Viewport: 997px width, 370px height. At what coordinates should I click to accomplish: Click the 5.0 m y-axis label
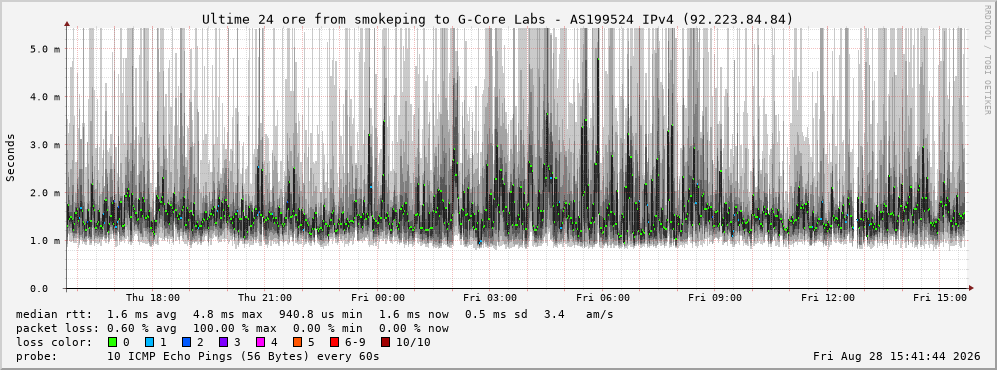click(45, 49)
